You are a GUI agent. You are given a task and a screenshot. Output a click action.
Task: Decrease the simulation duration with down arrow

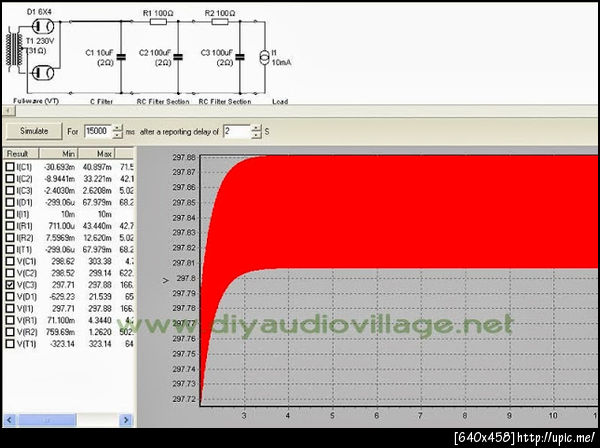tap(118, 135)
